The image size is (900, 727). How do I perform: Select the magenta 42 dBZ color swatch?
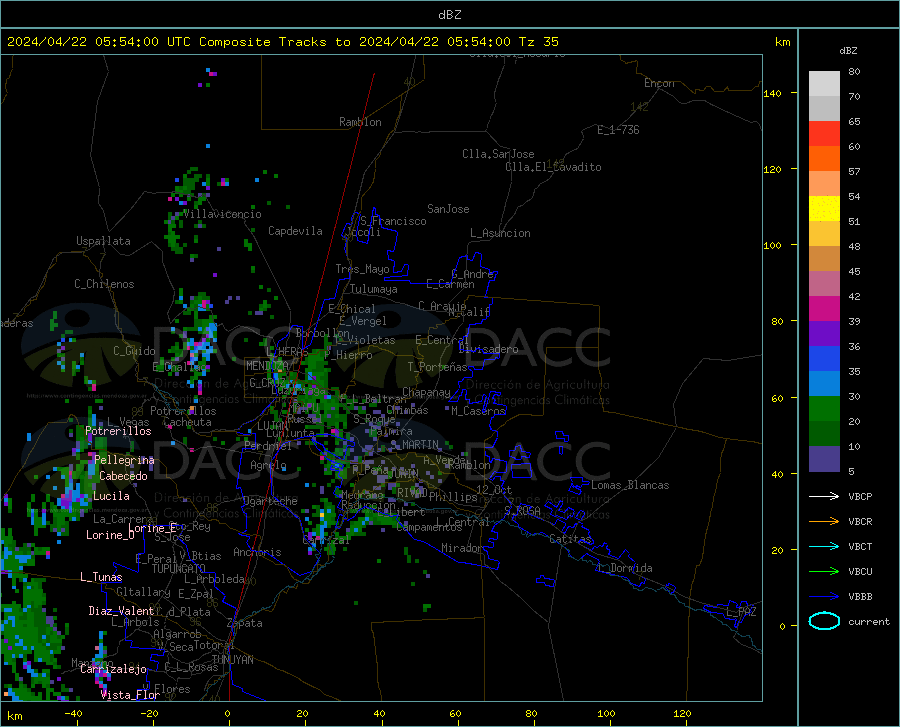coord(824,309)
